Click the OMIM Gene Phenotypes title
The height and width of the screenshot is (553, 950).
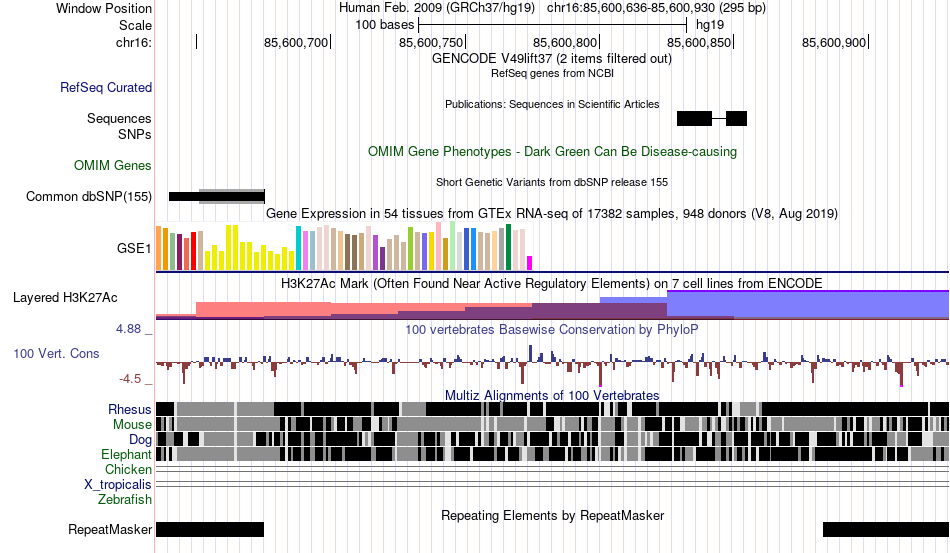coord(552,151)
